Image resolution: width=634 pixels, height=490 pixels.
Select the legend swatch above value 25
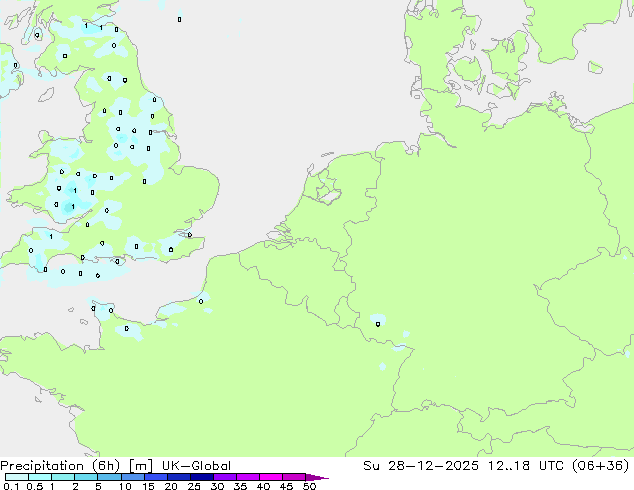[205, 477]
